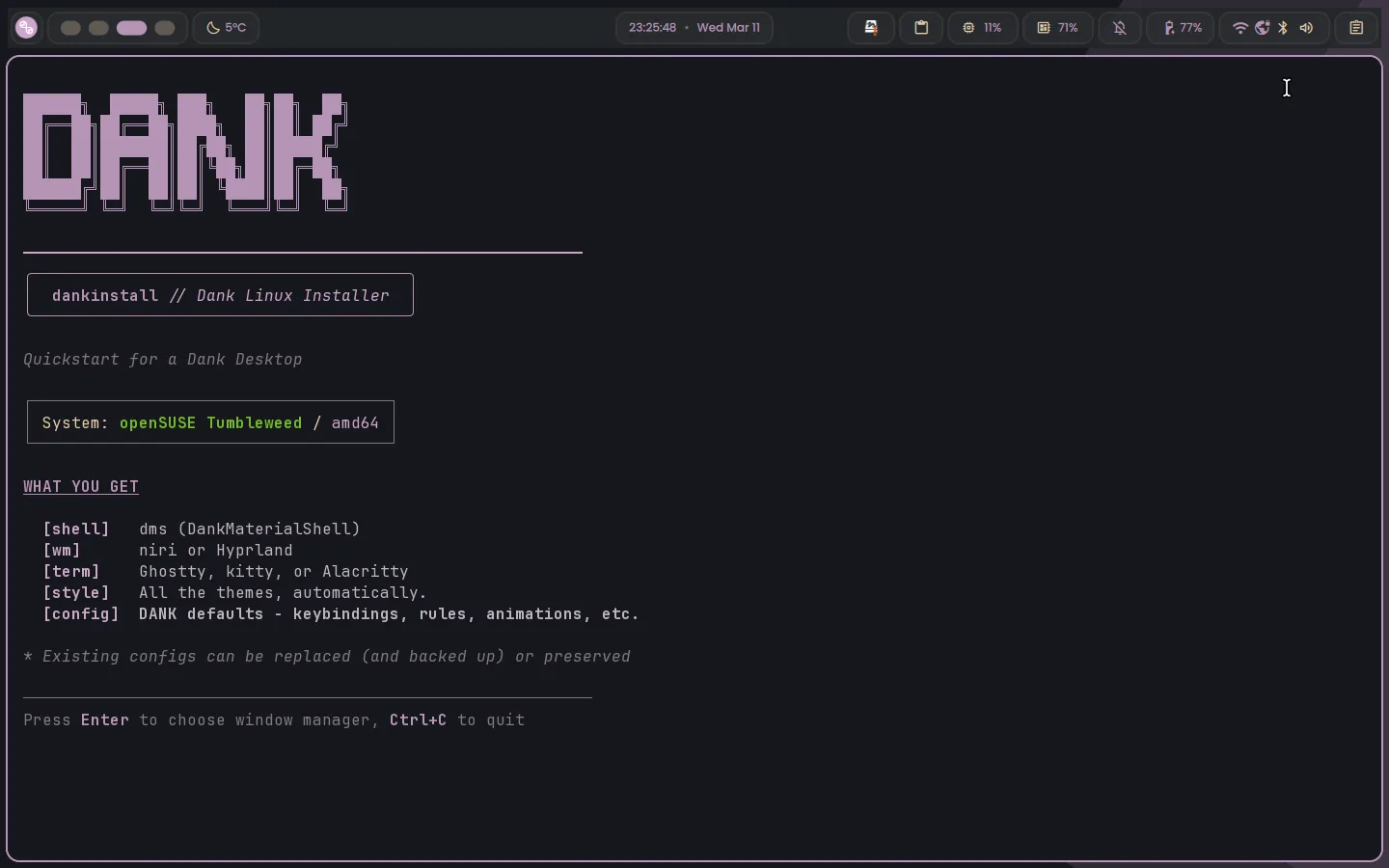Screen dimensions: 1389x868
Task: Click the openSUSE Tumbleweed system info box
Action: pos(209,422)
